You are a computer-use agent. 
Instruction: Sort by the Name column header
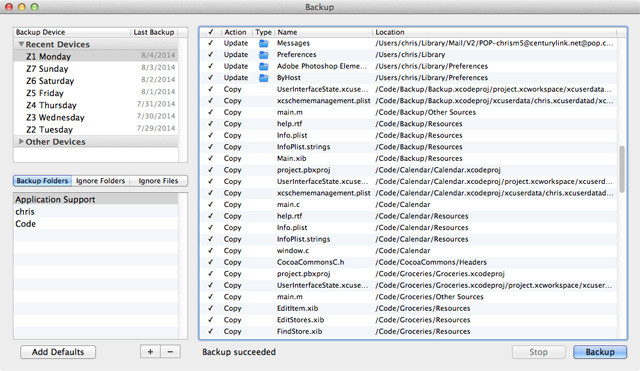pos(323,32)
